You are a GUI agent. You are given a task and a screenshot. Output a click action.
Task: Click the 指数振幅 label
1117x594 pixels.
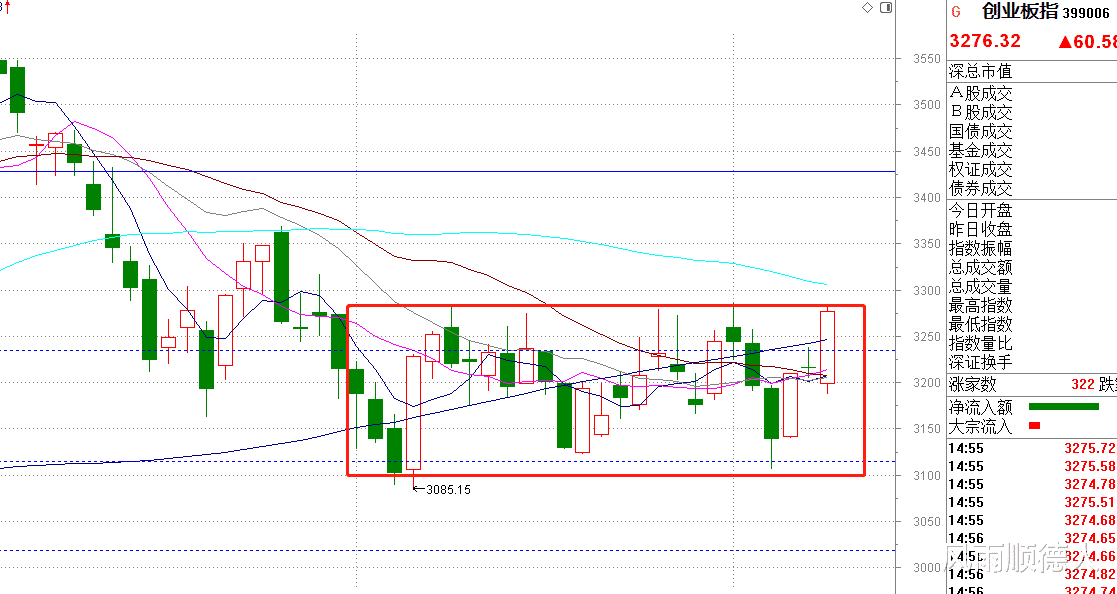tap(980, 249)
